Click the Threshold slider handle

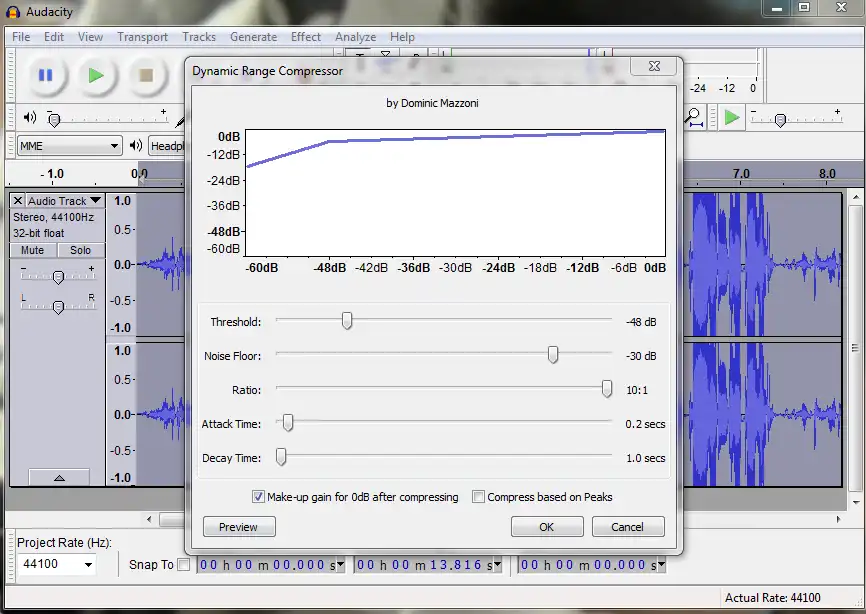click(346, 321)
